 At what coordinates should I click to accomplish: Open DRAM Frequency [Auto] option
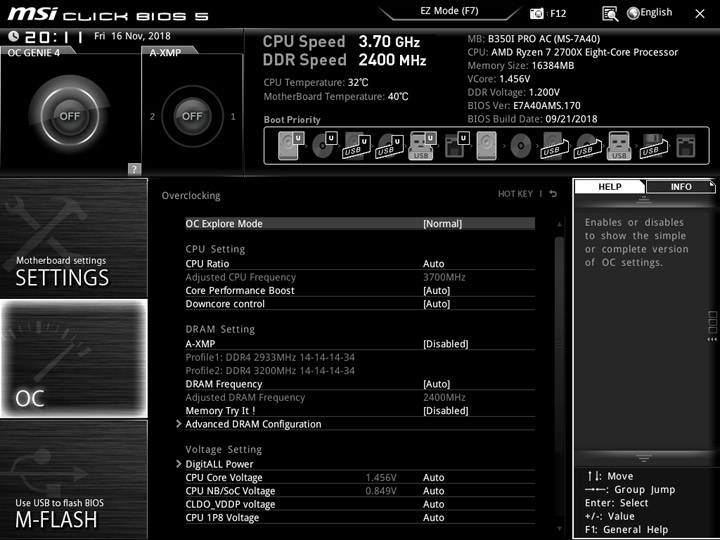pyautogui.click(x=360, y=384)
